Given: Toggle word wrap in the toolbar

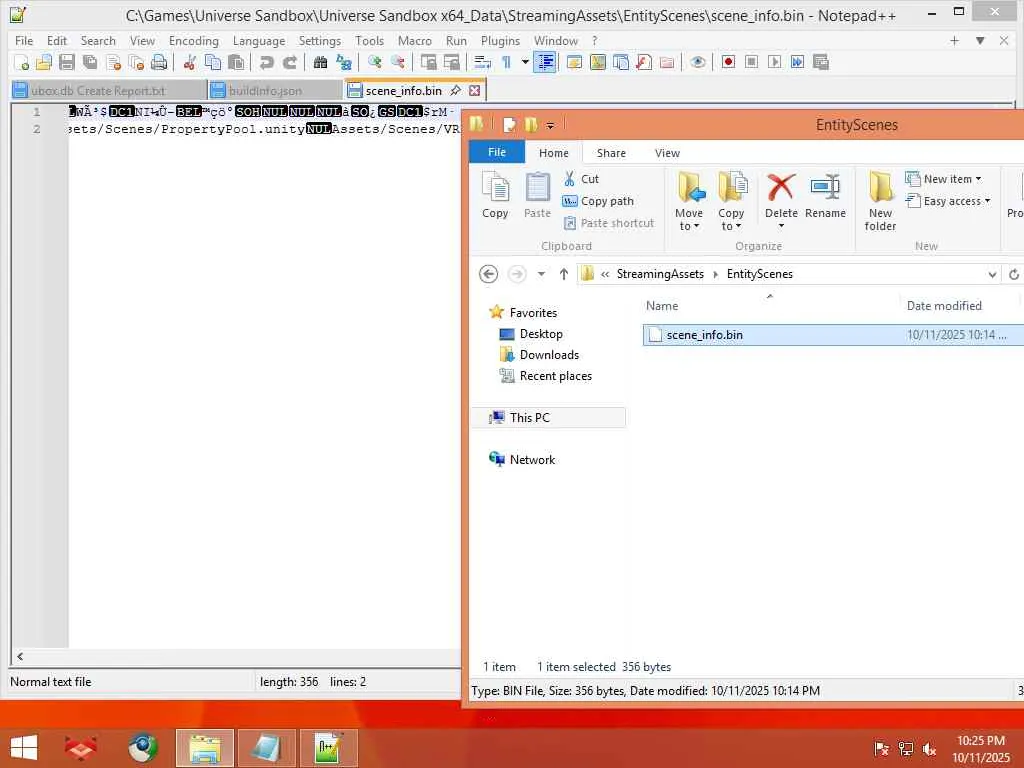Looking at the screenshot, I should (483, 62).
